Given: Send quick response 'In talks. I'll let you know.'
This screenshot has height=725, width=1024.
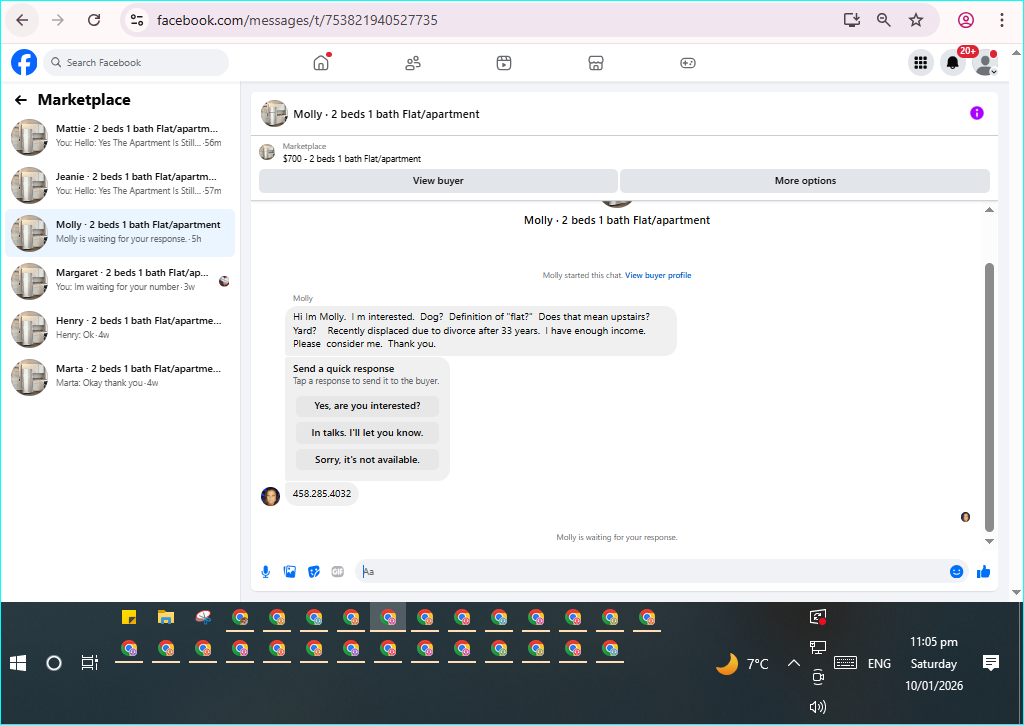Looking at the screenshot, I should point(367,432).
